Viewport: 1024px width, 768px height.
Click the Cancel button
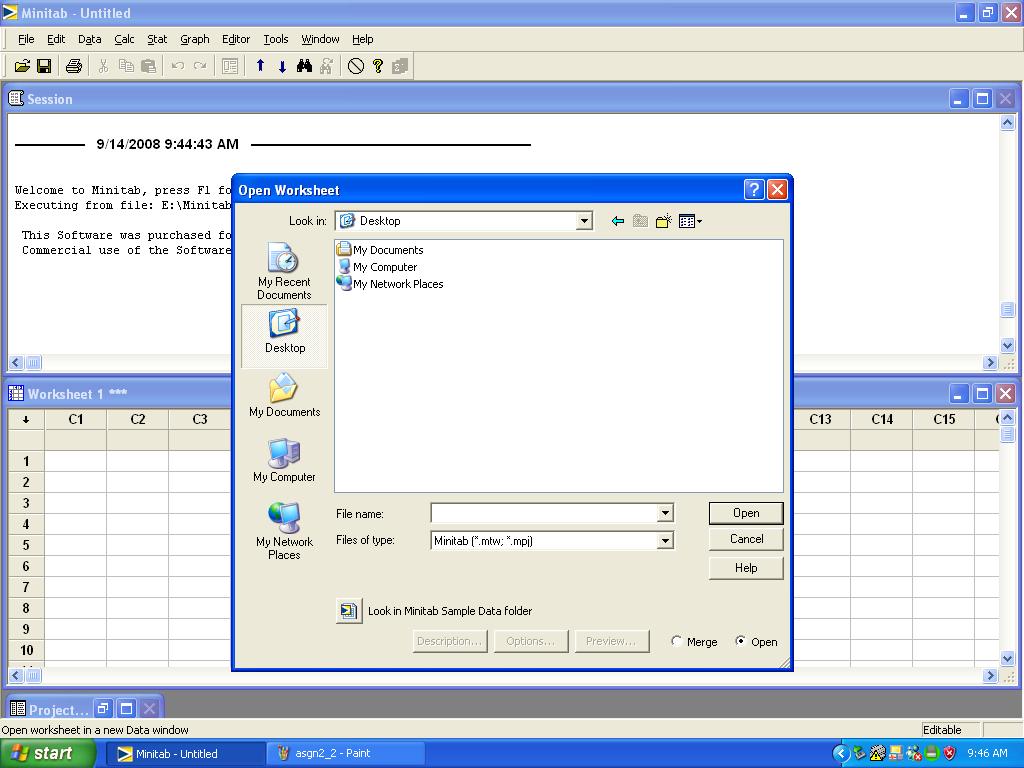746,539
